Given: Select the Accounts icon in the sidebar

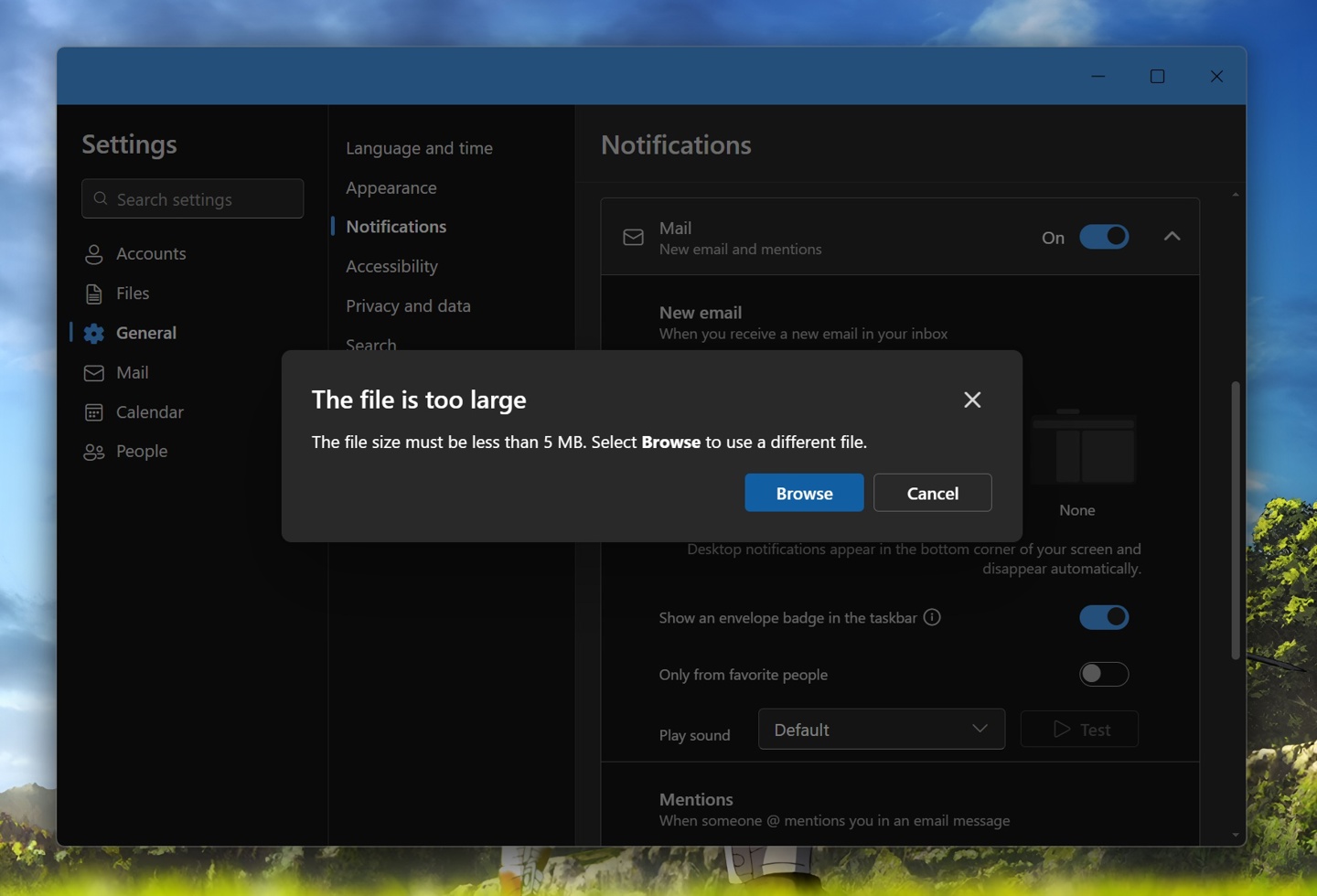Looking at the screenshot, I should tap(94, 253).
